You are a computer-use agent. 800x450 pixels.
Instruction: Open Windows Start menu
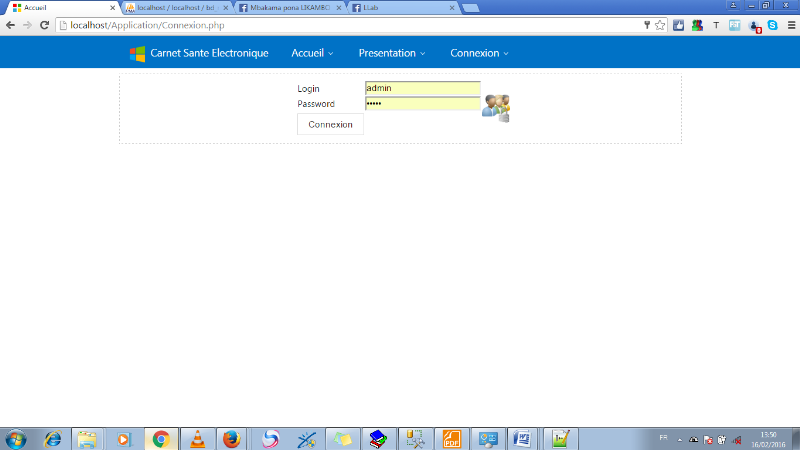click(x=15, y=439)
